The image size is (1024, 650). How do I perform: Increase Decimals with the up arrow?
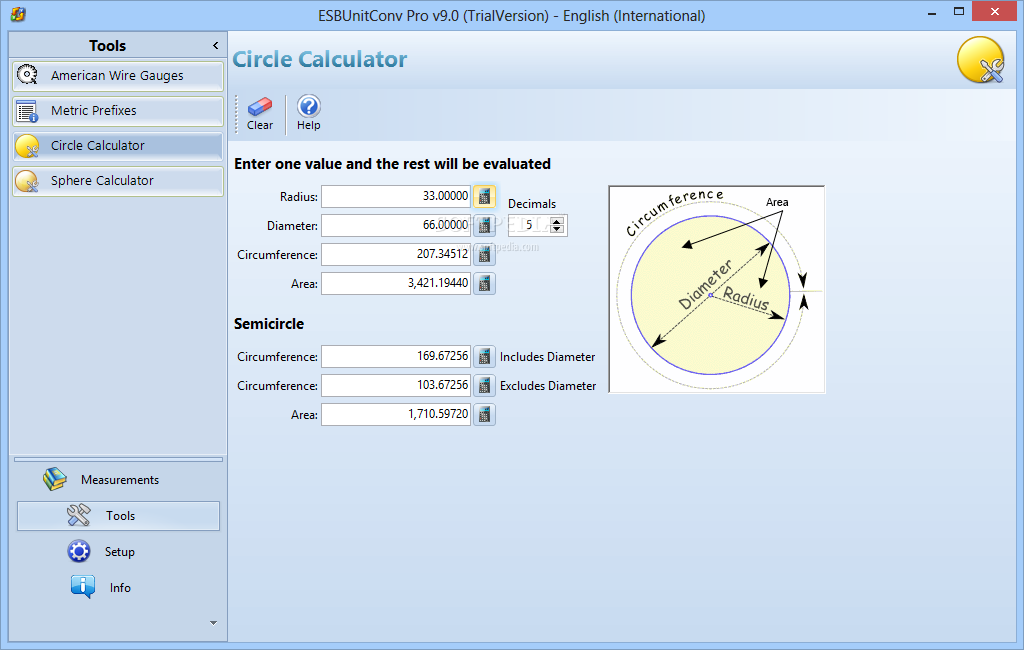pos(557,221)
